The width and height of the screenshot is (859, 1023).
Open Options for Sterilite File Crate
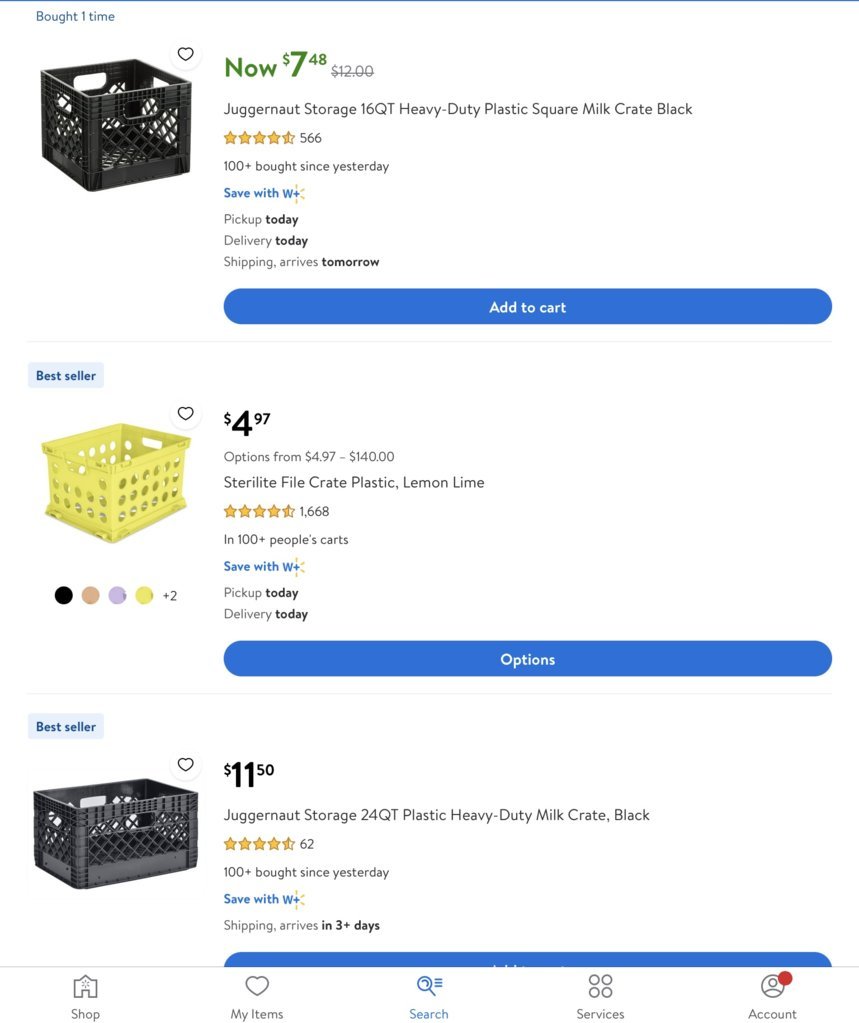pos(528,659)
